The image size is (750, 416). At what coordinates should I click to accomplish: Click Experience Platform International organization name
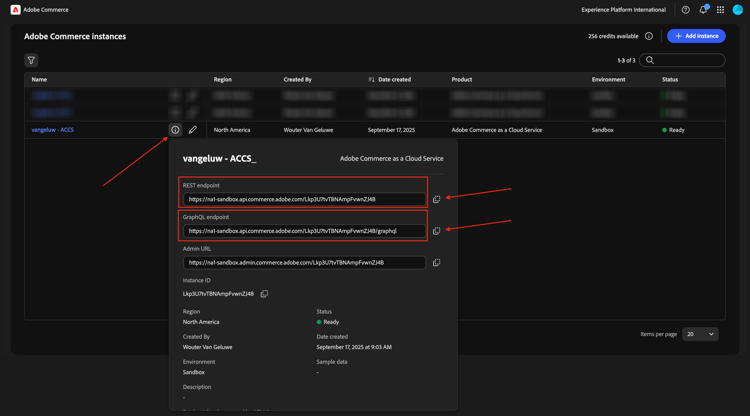pos(623,10)
